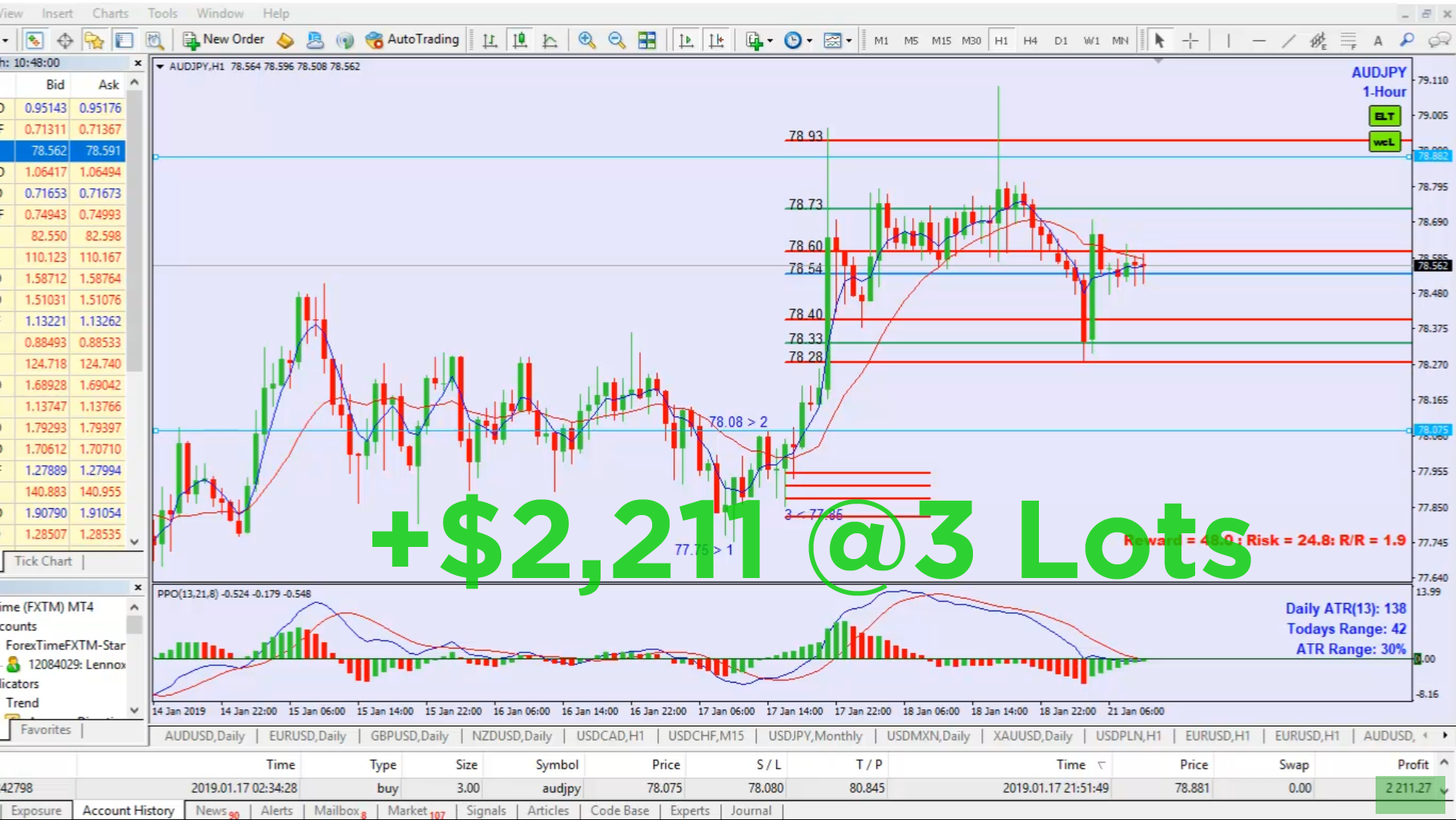Click the green WCL chart button
The height and width of the screenshot is (820, 1456).
pos(1384,142)
